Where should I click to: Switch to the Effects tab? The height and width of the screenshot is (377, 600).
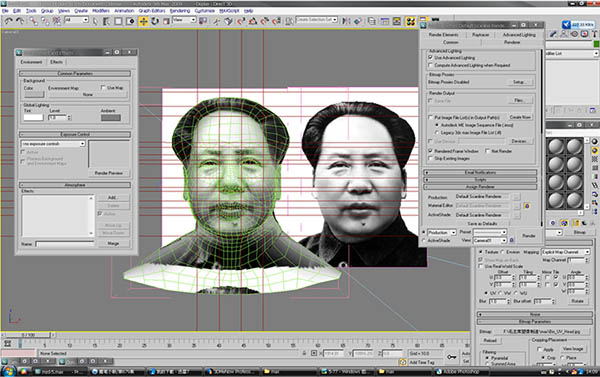pyautogui.click(x=56, y=62)
